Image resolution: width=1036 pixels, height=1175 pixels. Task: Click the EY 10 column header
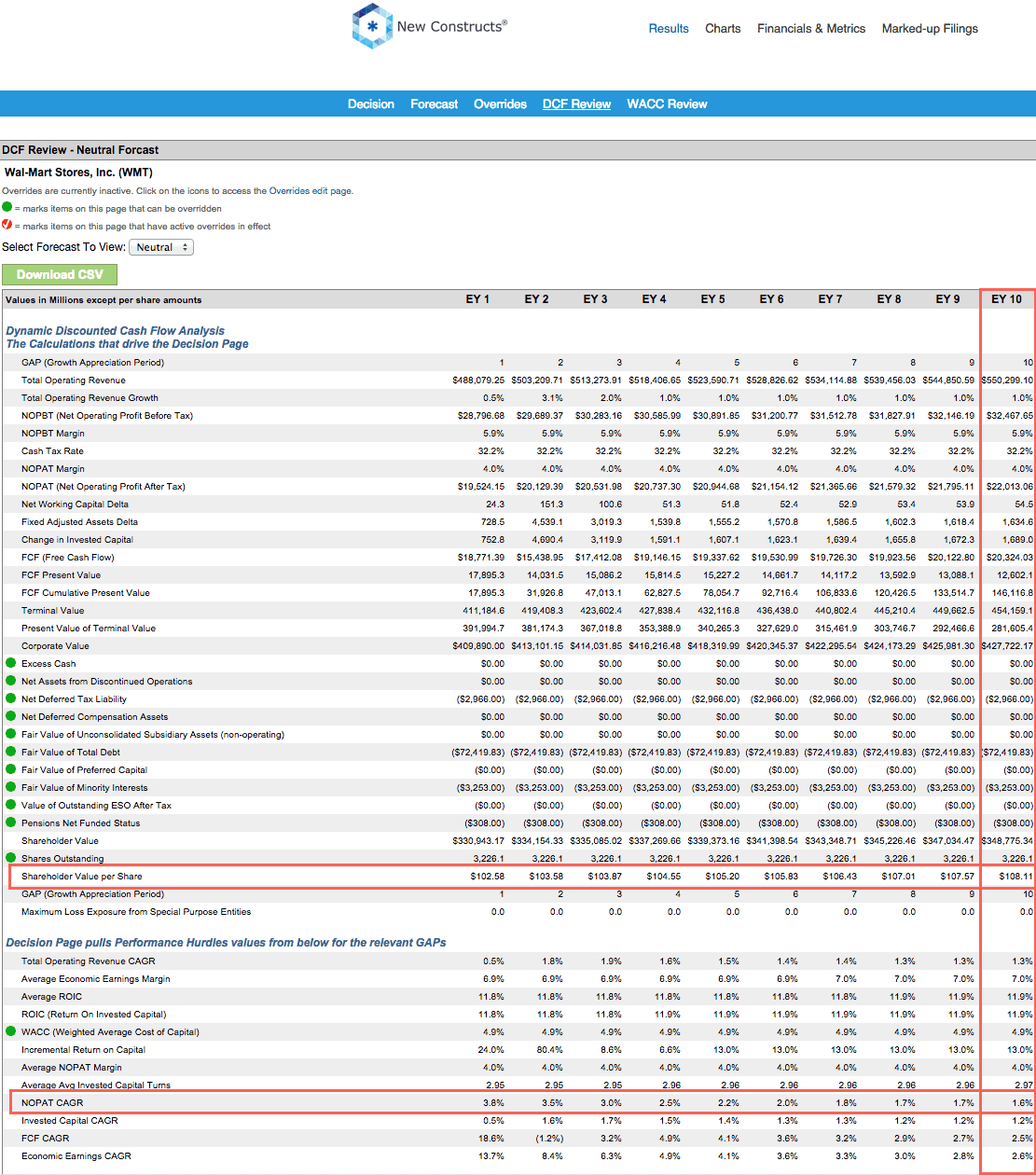(x=1007, y=299)
